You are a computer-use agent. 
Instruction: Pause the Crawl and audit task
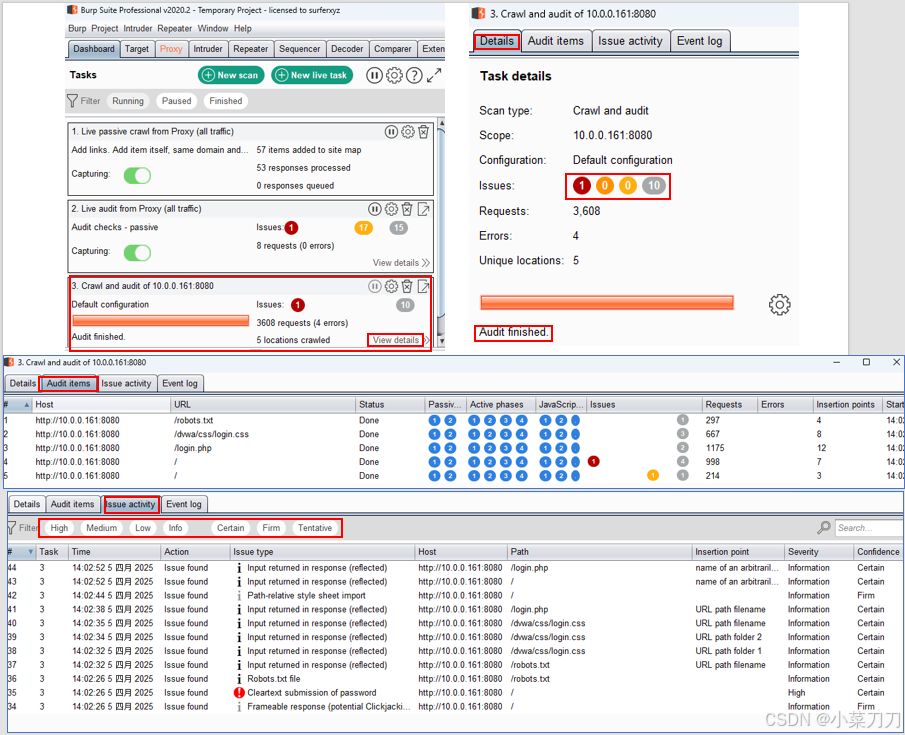375,286
